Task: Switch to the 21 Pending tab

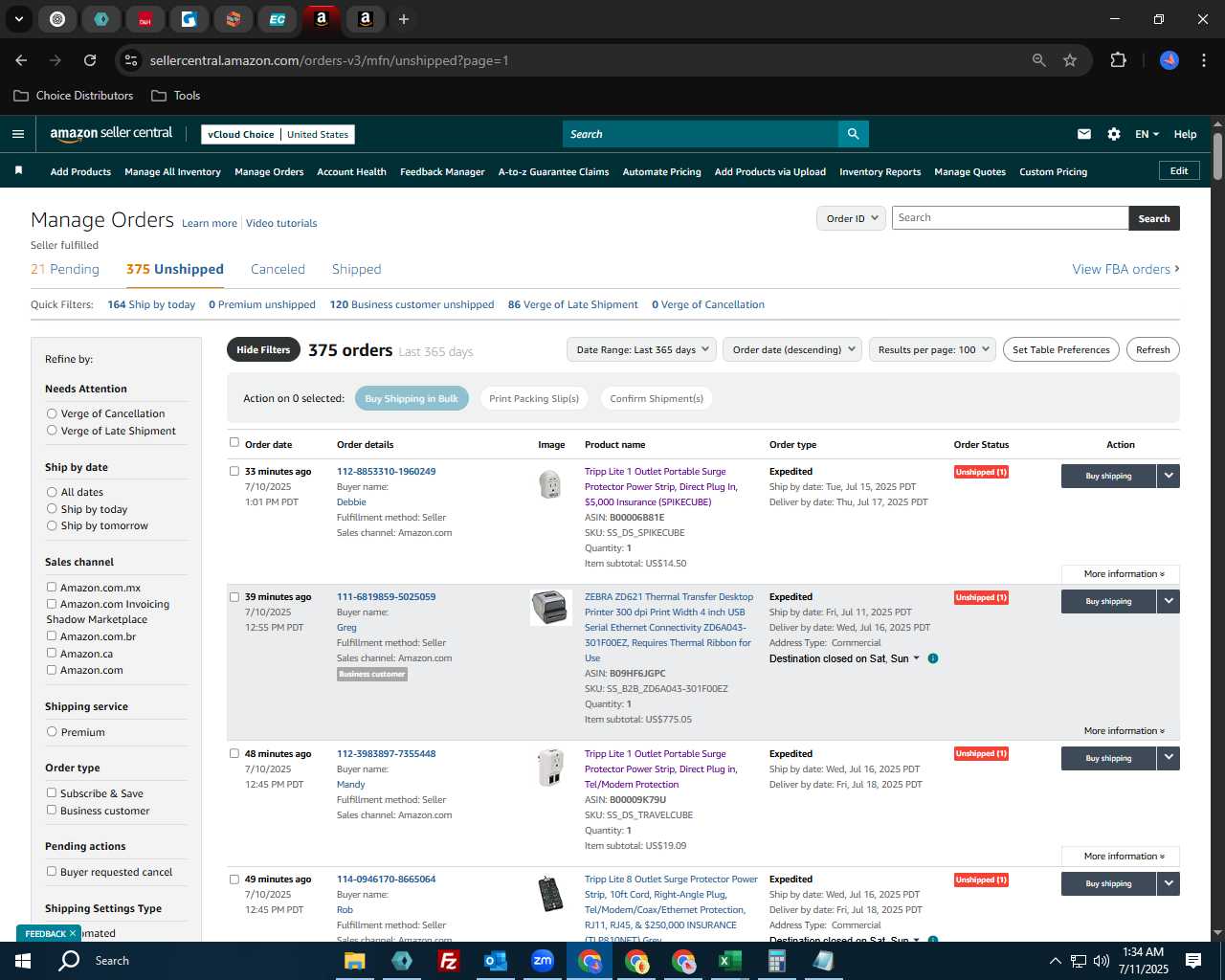Action: point(65,269)
